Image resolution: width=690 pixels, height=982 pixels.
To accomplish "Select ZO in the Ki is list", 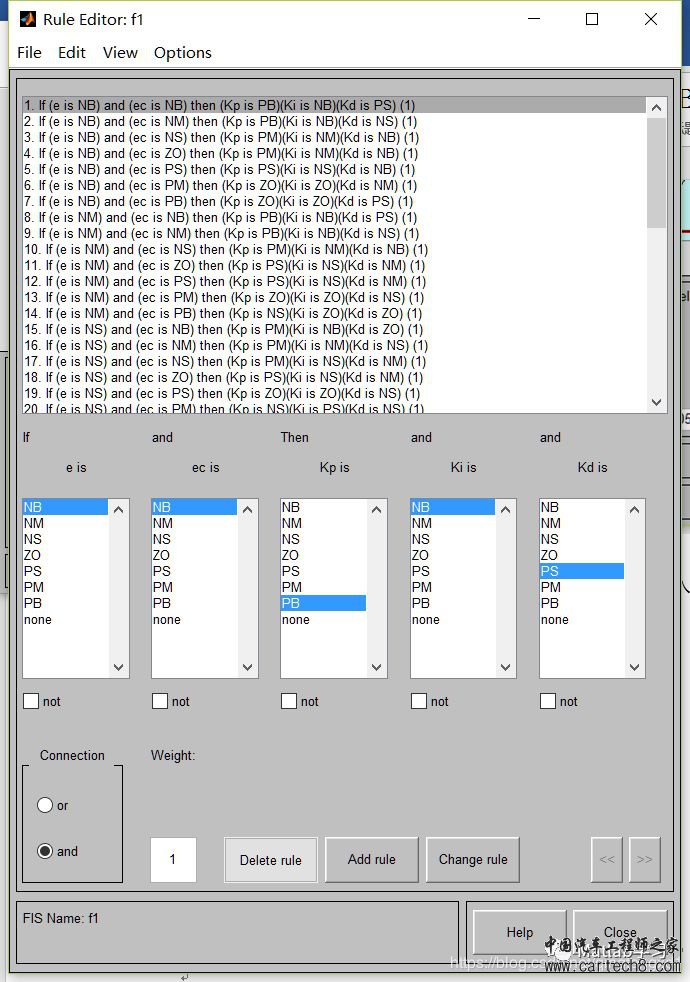I will [x=453, y=555].
